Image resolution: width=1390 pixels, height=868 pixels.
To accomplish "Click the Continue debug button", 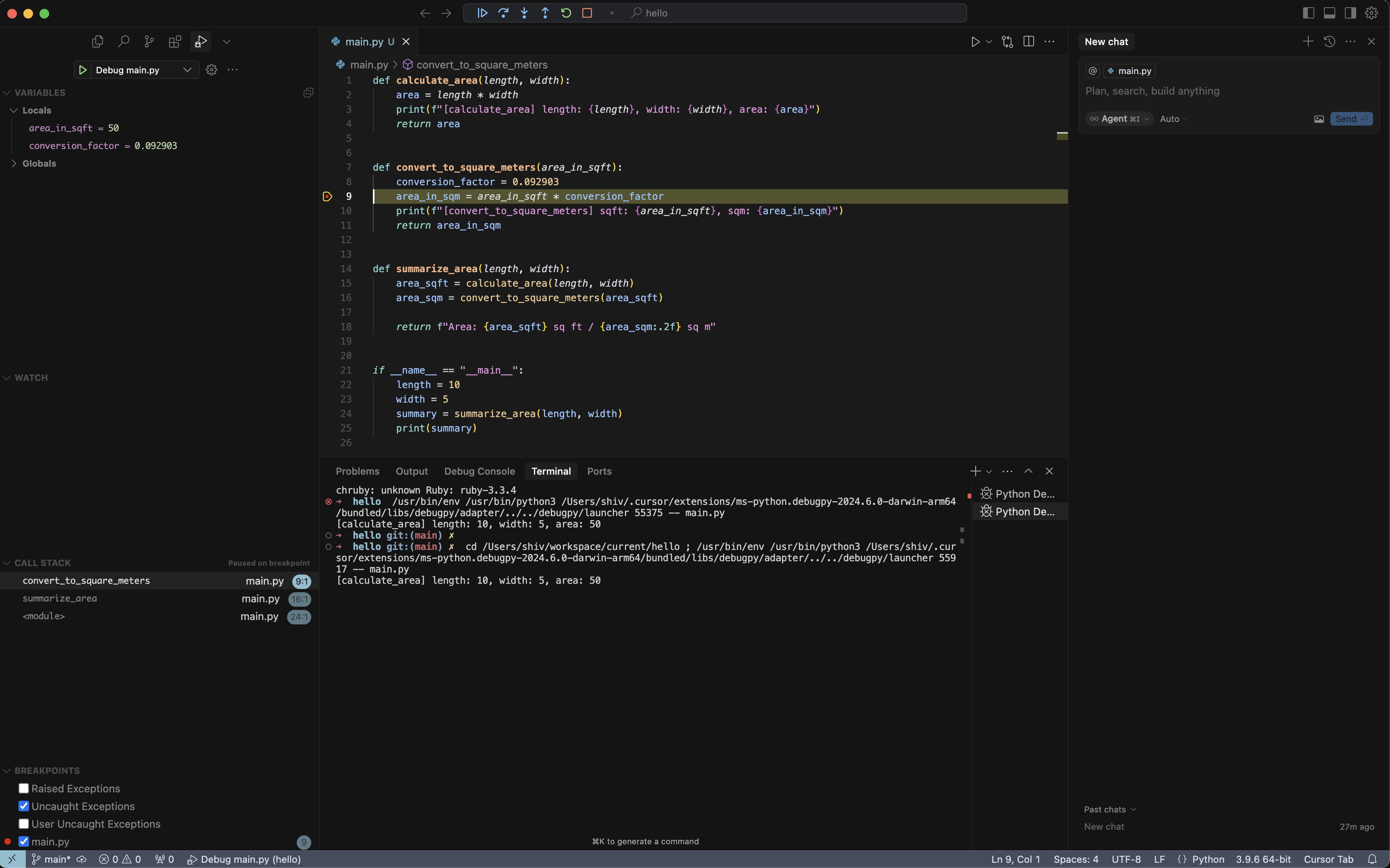I will (482, 12).
